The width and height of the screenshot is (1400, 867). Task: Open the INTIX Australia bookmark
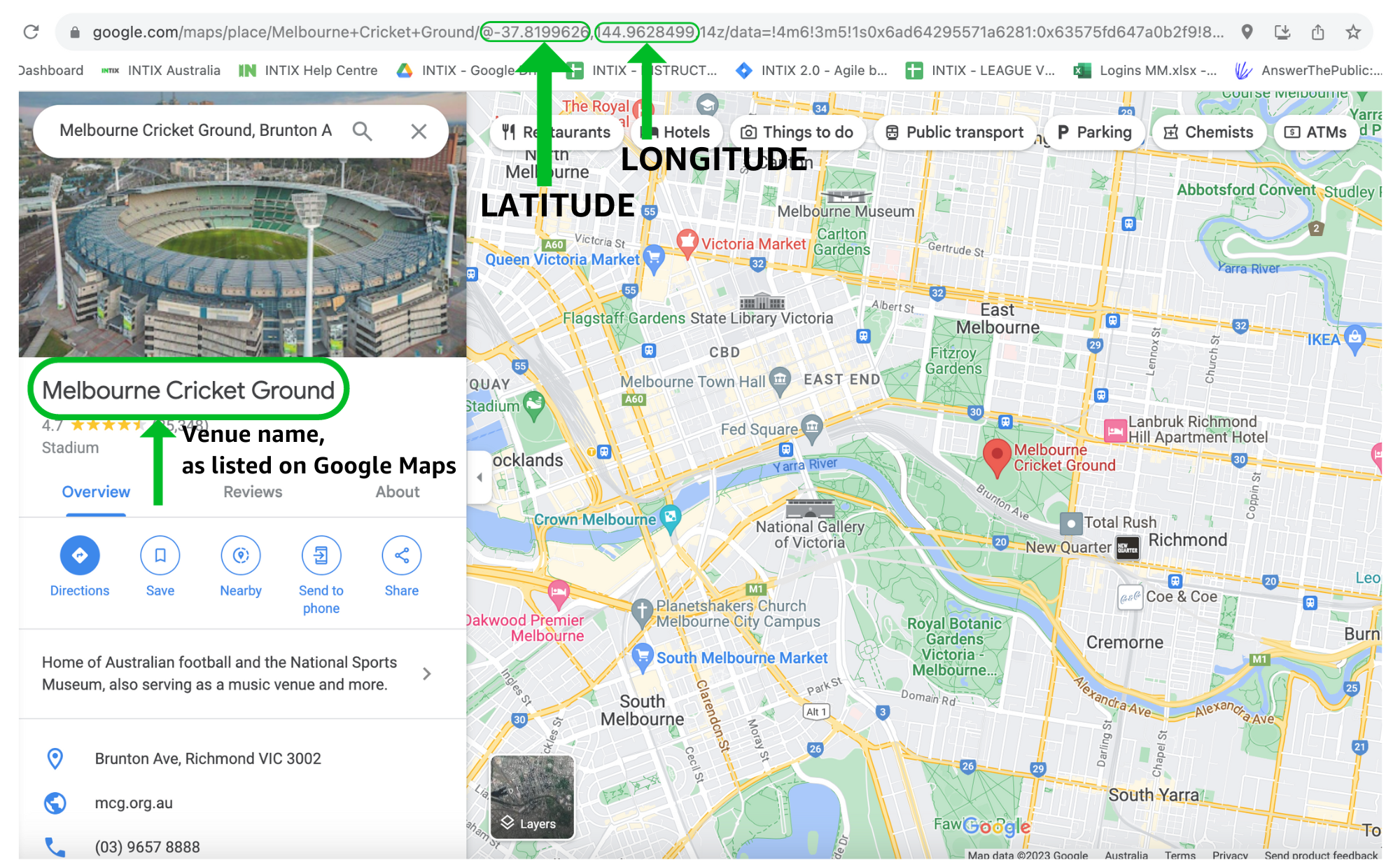(161, 71)
